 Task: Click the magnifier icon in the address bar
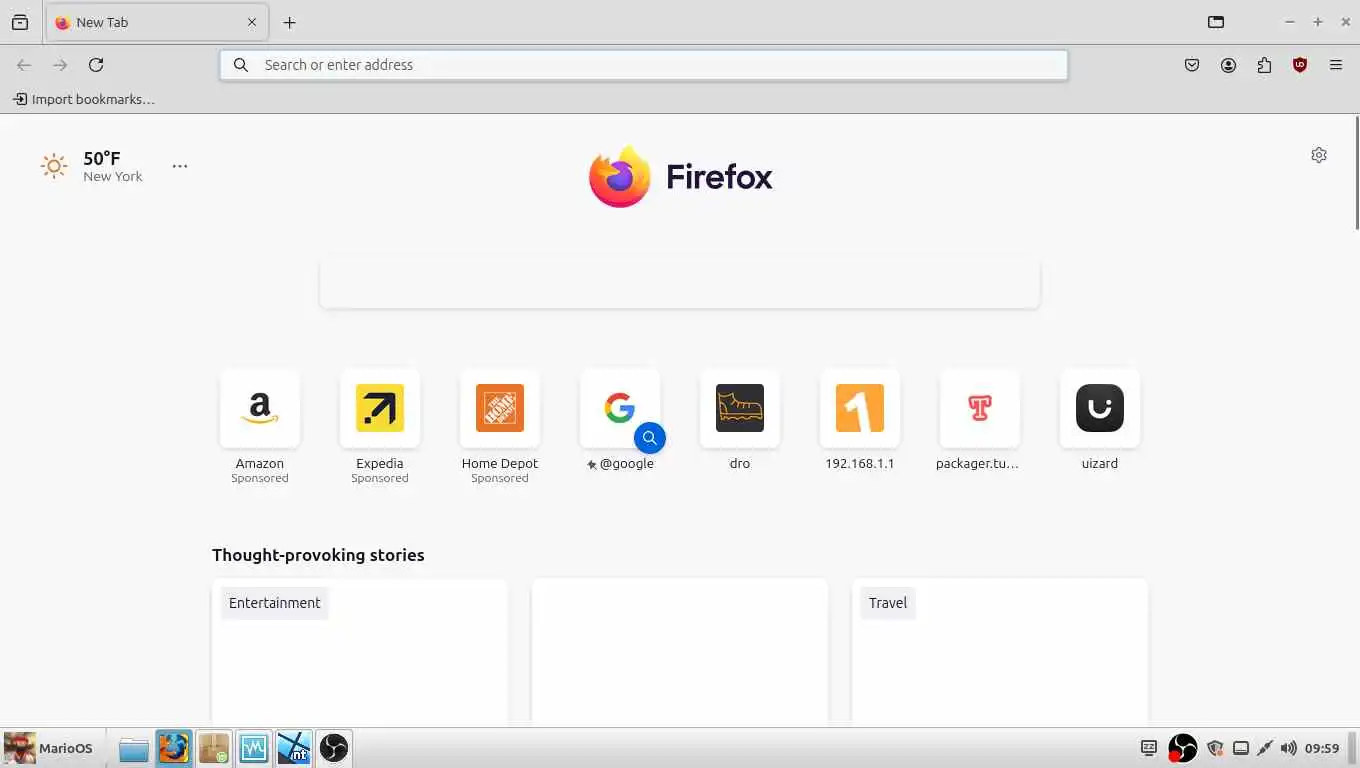click(x=241, y=65)
